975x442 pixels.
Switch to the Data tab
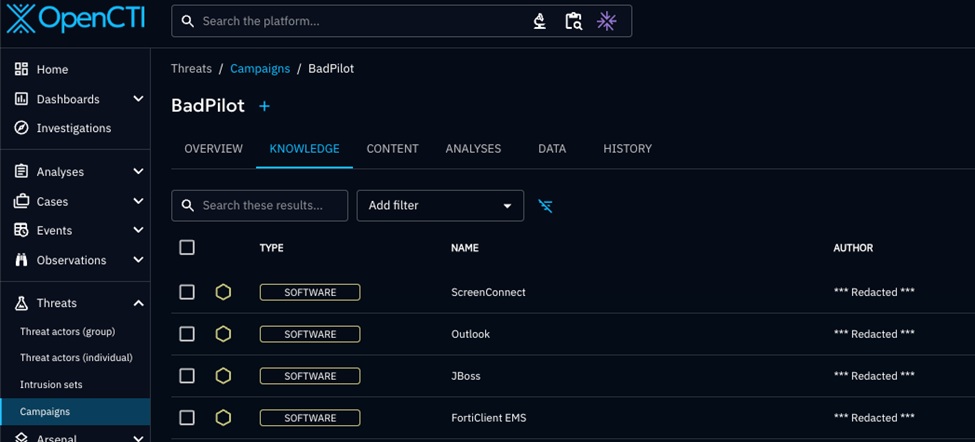click(x=552, y=149)
